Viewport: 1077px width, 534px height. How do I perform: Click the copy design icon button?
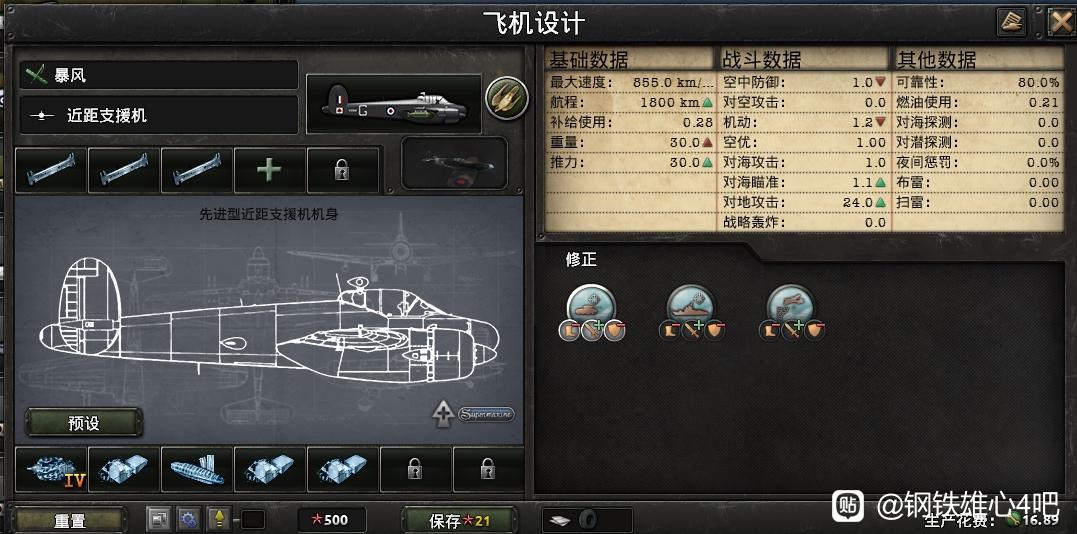pos(159,519)
